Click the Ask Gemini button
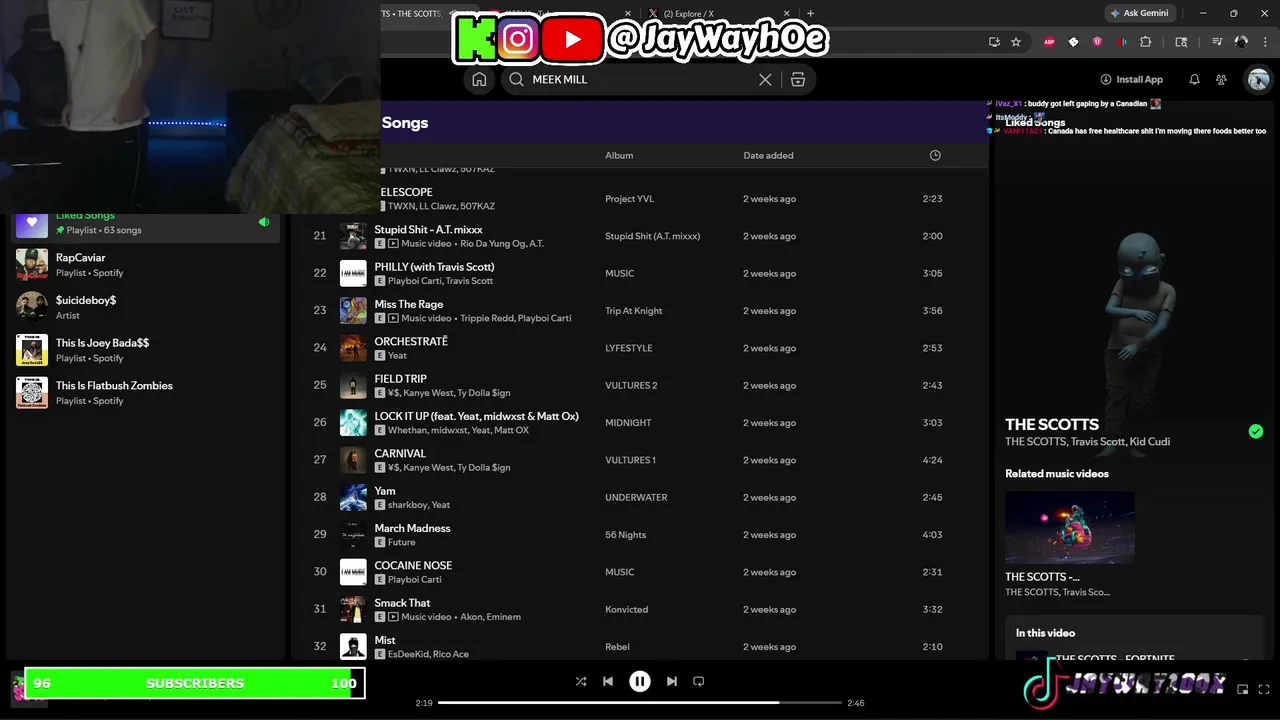 tap(1140, 13)
